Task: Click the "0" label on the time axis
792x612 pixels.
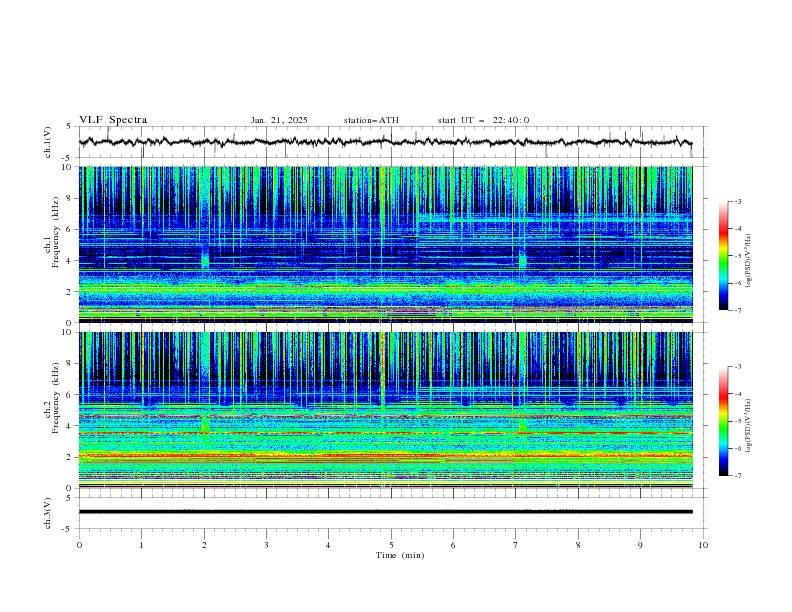Action: point(79,545)
